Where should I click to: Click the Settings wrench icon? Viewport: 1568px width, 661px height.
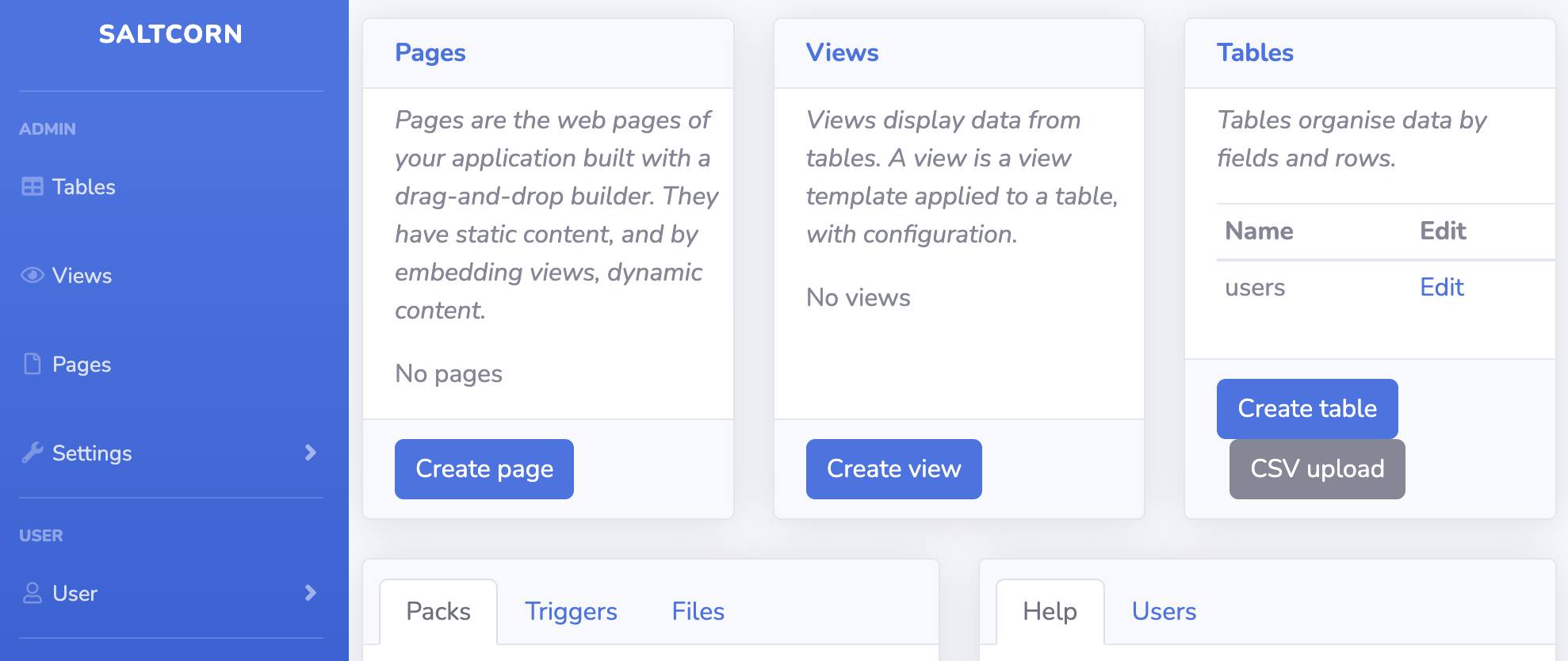tap(33, 453)
